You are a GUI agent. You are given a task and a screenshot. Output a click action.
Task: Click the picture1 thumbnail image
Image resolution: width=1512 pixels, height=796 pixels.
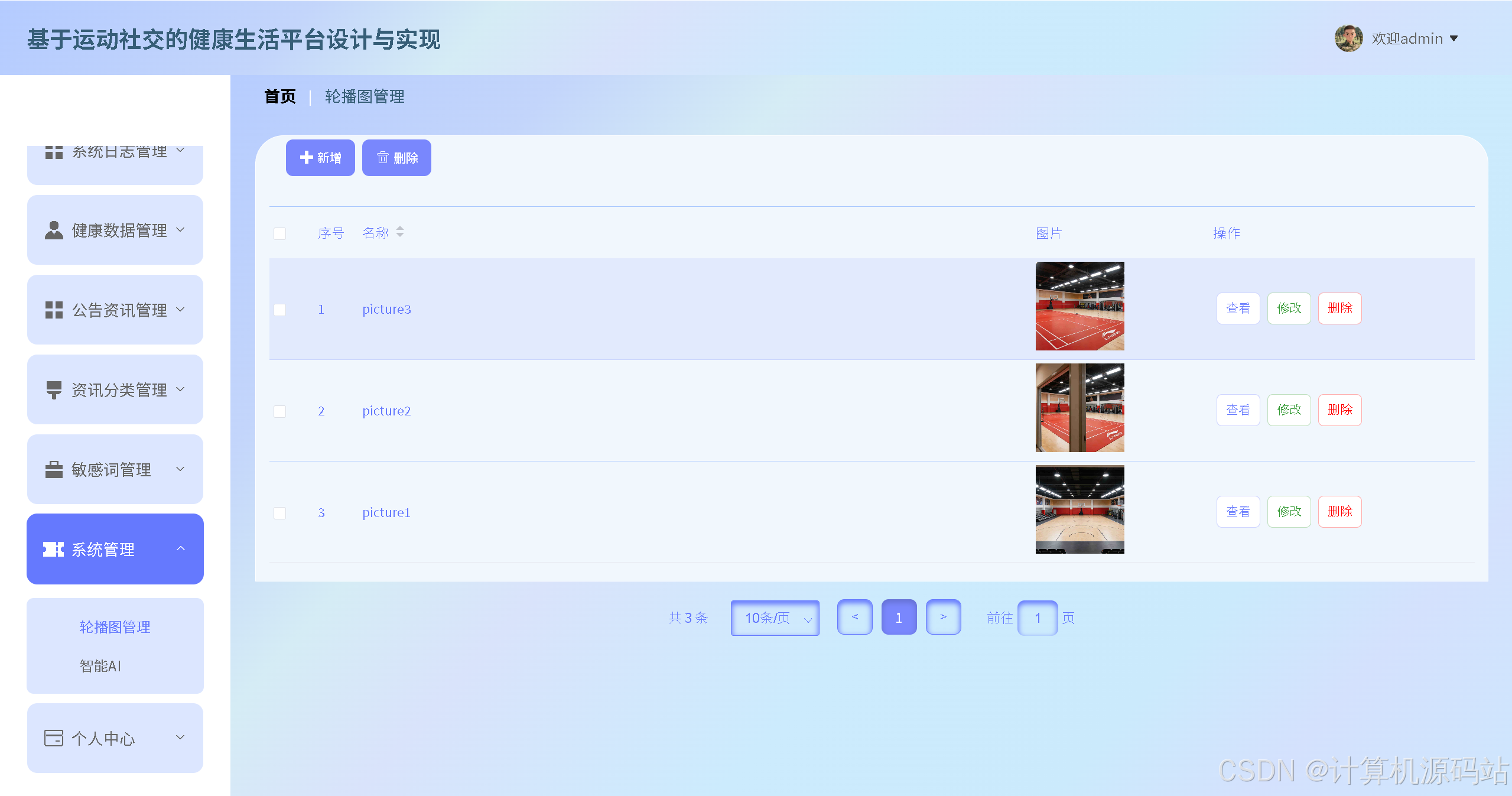click(1080, 509)
